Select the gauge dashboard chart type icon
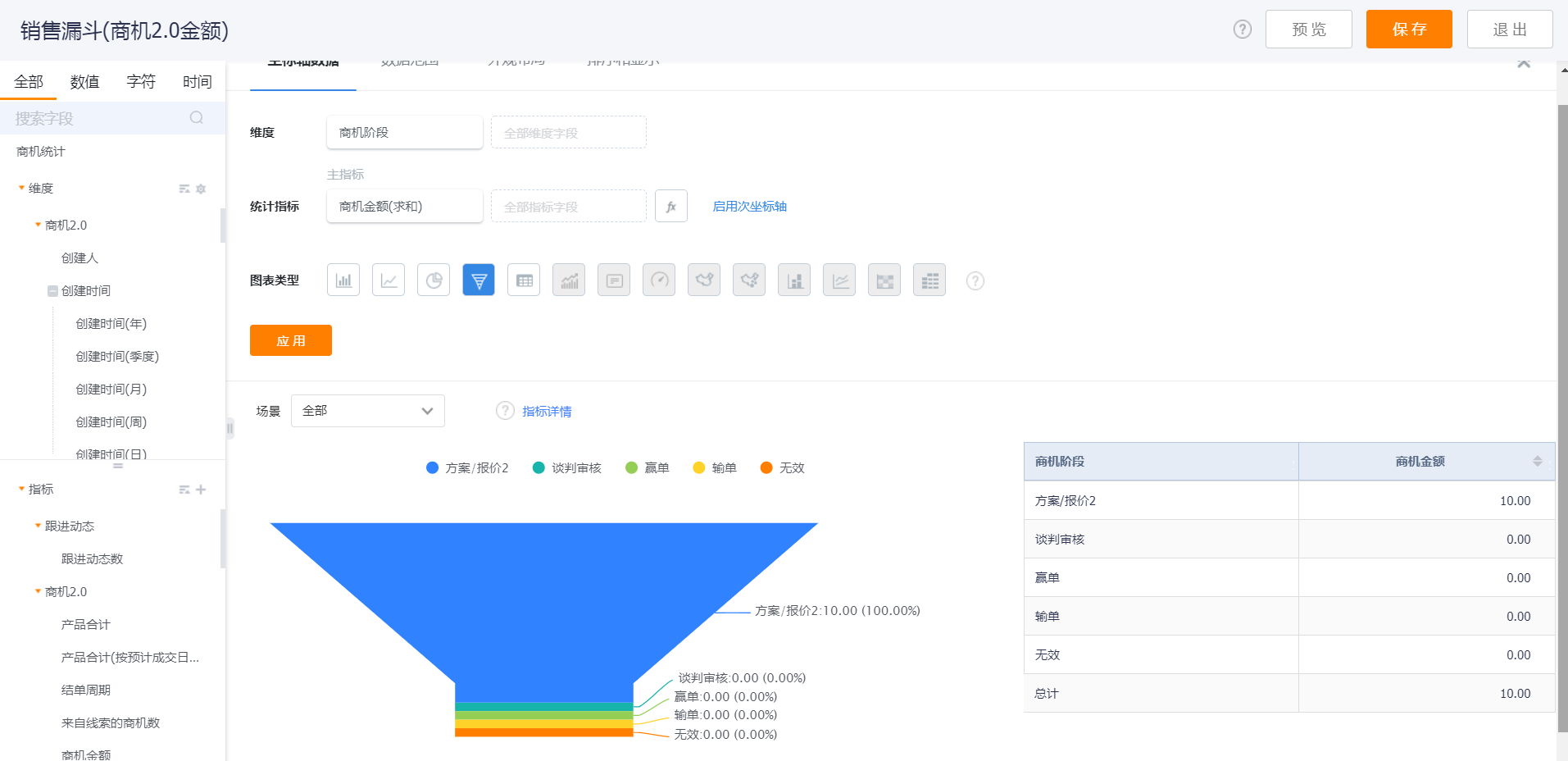 click(x=659, y=280)
